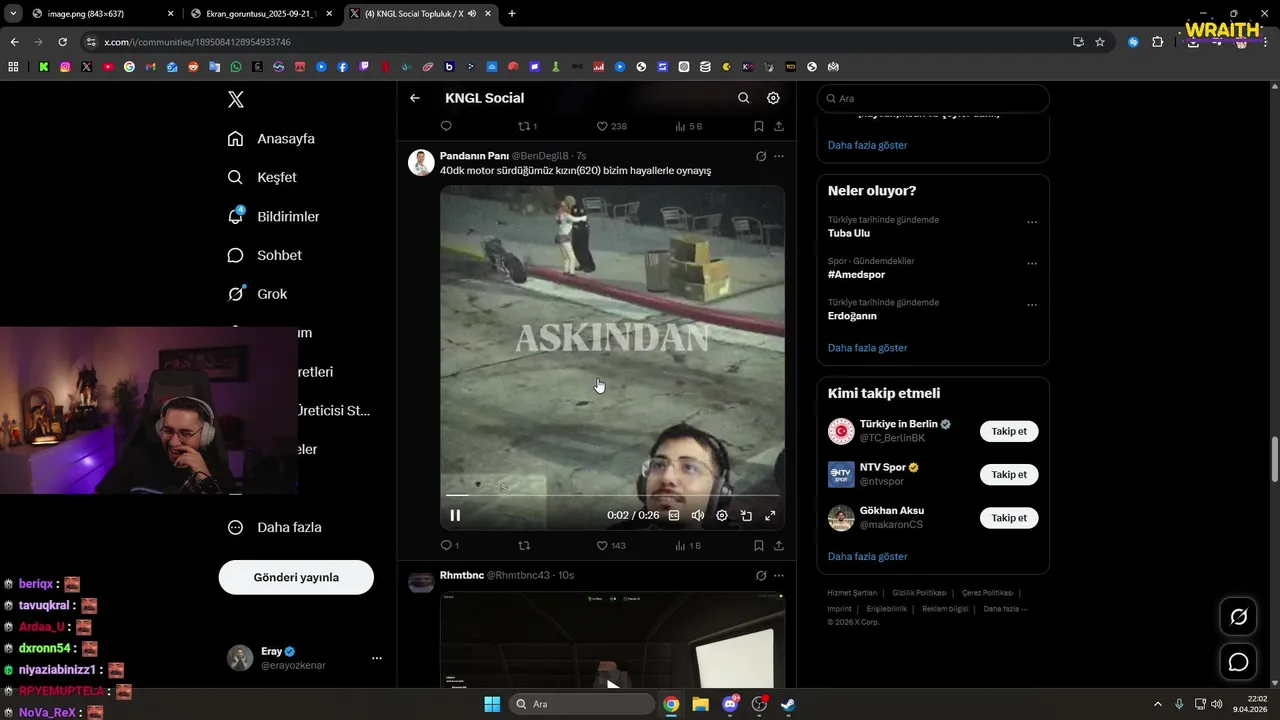
Task: Reload the current page
Action: point(62,42)
